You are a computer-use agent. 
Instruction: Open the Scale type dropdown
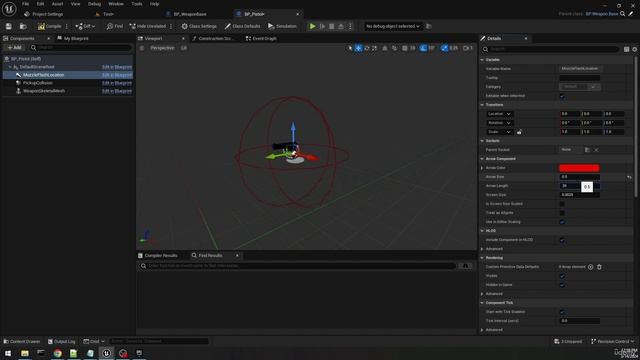[x=499, y=132]
